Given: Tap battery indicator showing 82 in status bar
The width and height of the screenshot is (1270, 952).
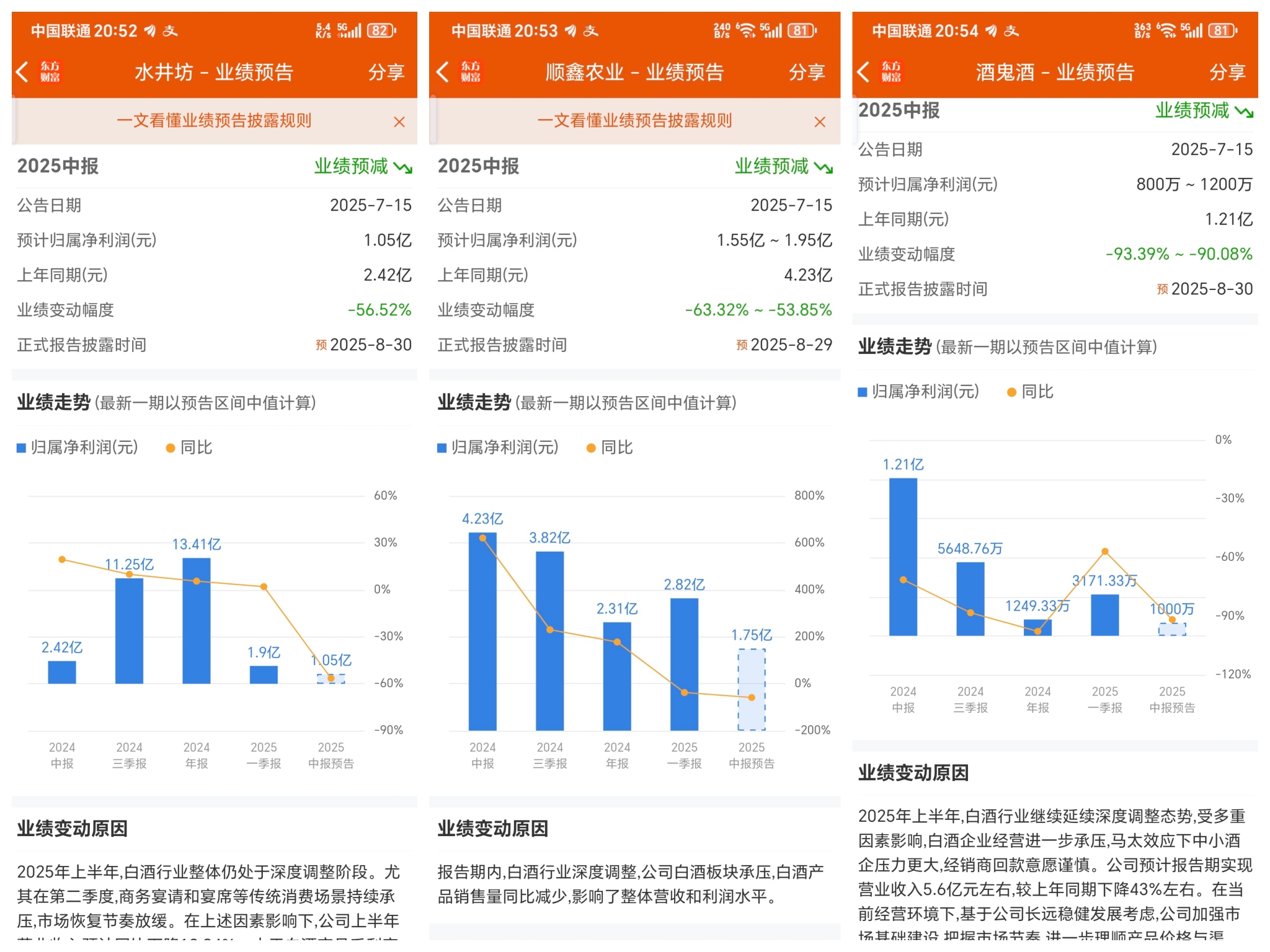Looking at the screenshot, I should click(381, 30).
